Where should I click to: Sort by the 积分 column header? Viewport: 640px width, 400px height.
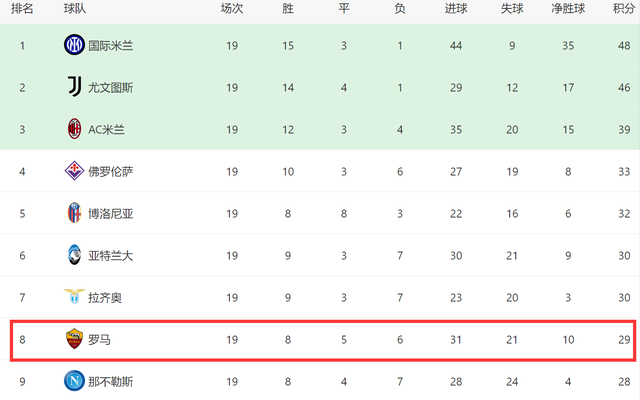(624, 8)
